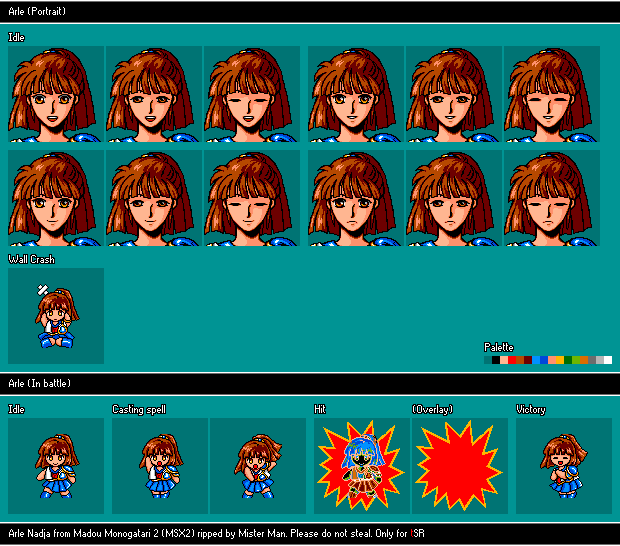
Task: Click the 'Palette' label
Action: [x=499, y=347]
